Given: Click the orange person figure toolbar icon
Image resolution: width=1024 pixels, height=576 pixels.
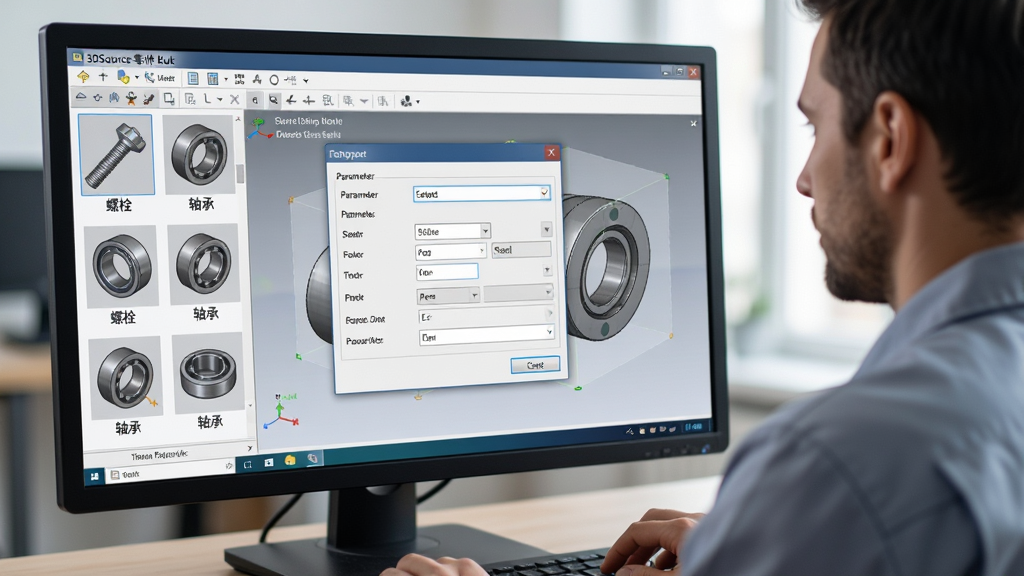Looking at the screenshot, I should coord(131,98).
